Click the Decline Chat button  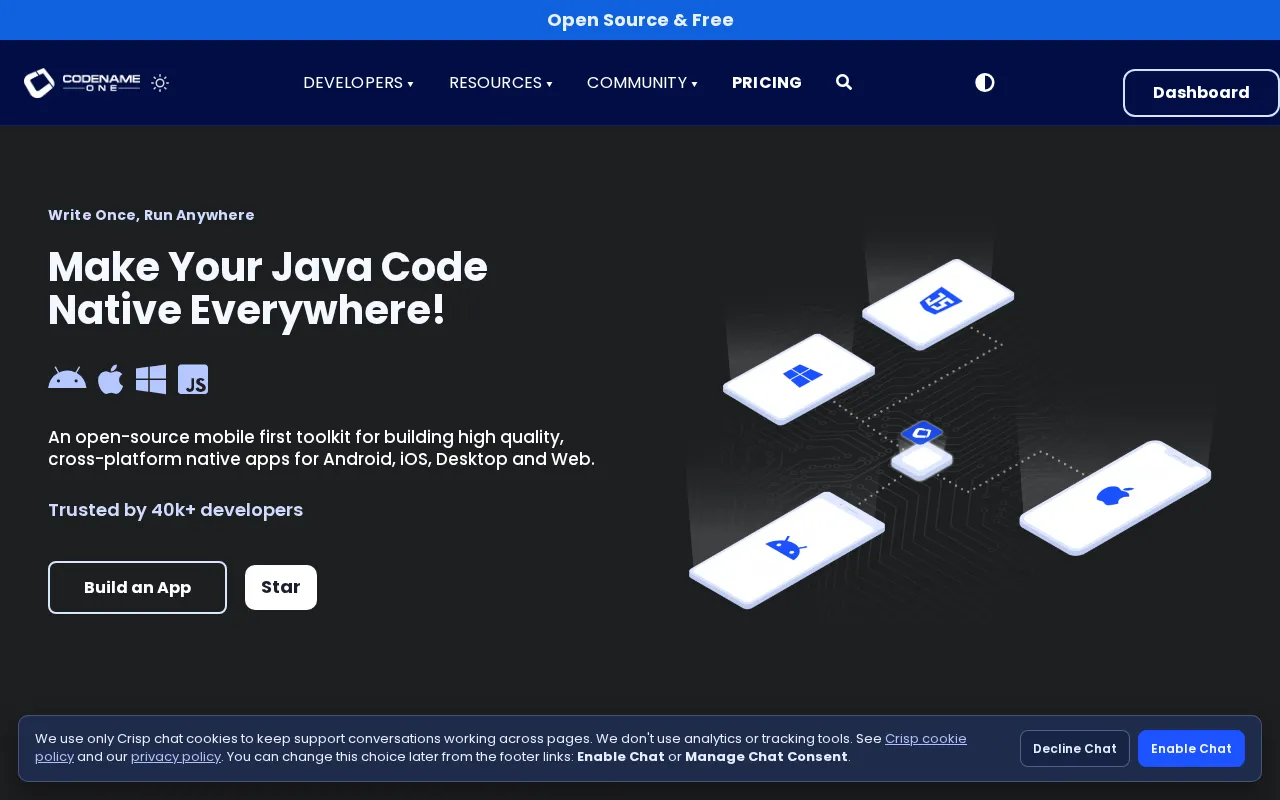pos(1075,748)
